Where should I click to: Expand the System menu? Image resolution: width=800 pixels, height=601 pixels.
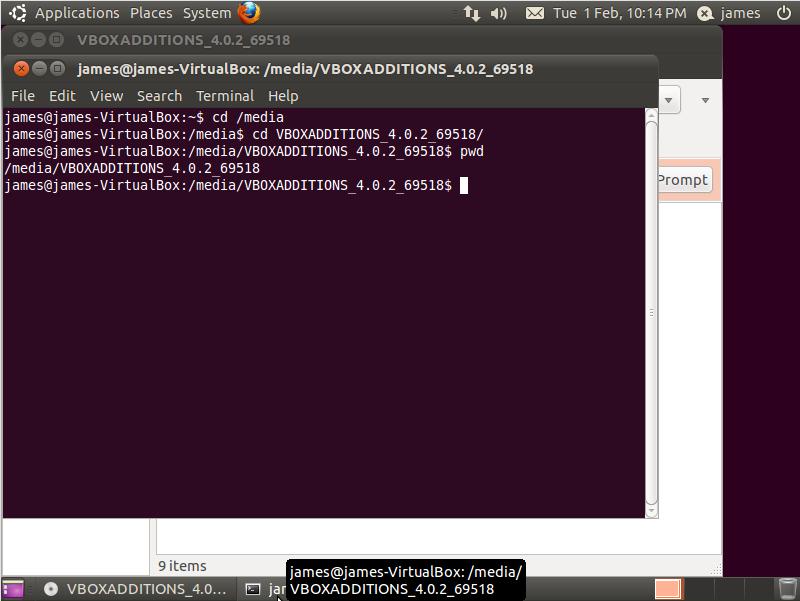click(206, 13)
